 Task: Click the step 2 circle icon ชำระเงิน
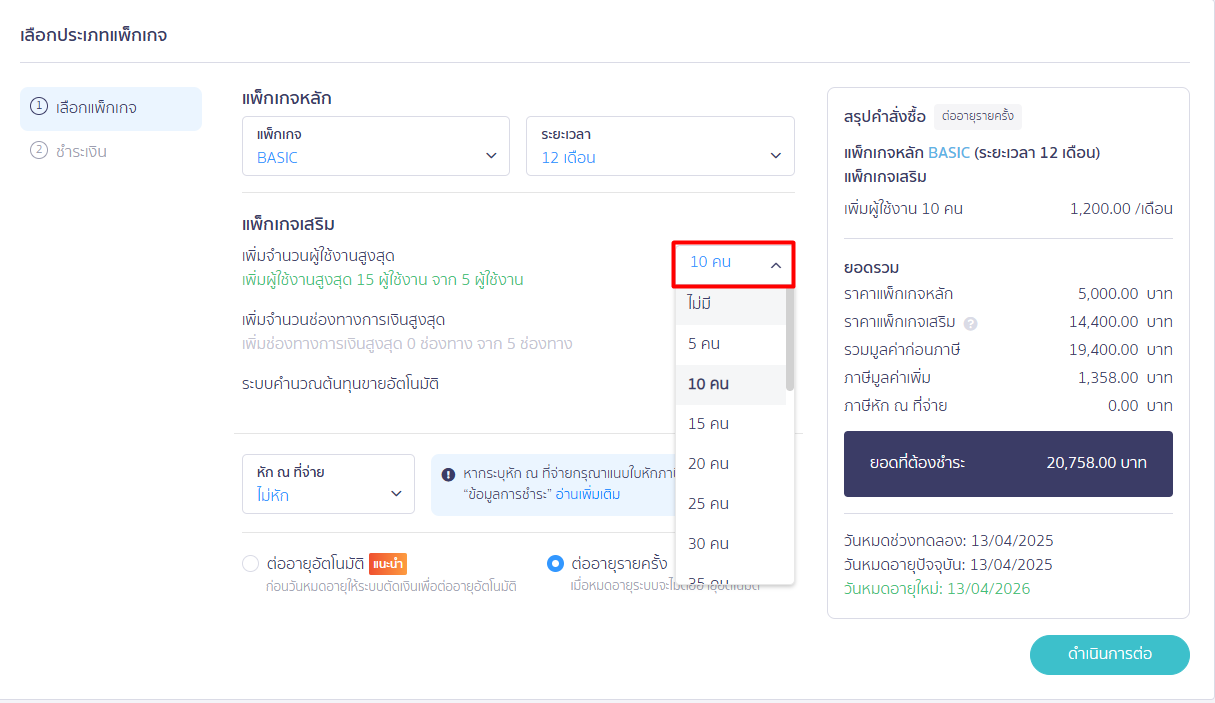click(39, 151)
